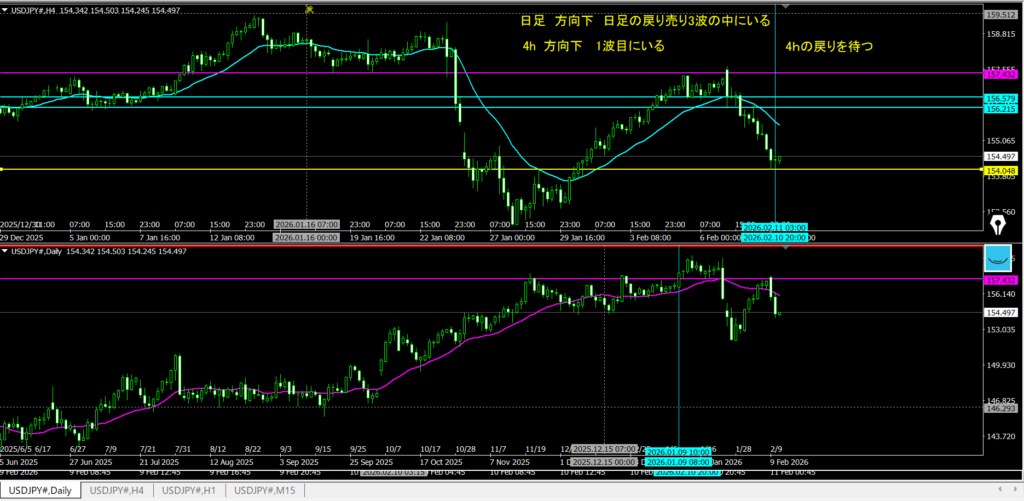Image resolution: width=1024 pixels, height=501 pixels.
Task: Click the 157.432 magenta price label on H4 chart
Action: (x=1001, y=75)
